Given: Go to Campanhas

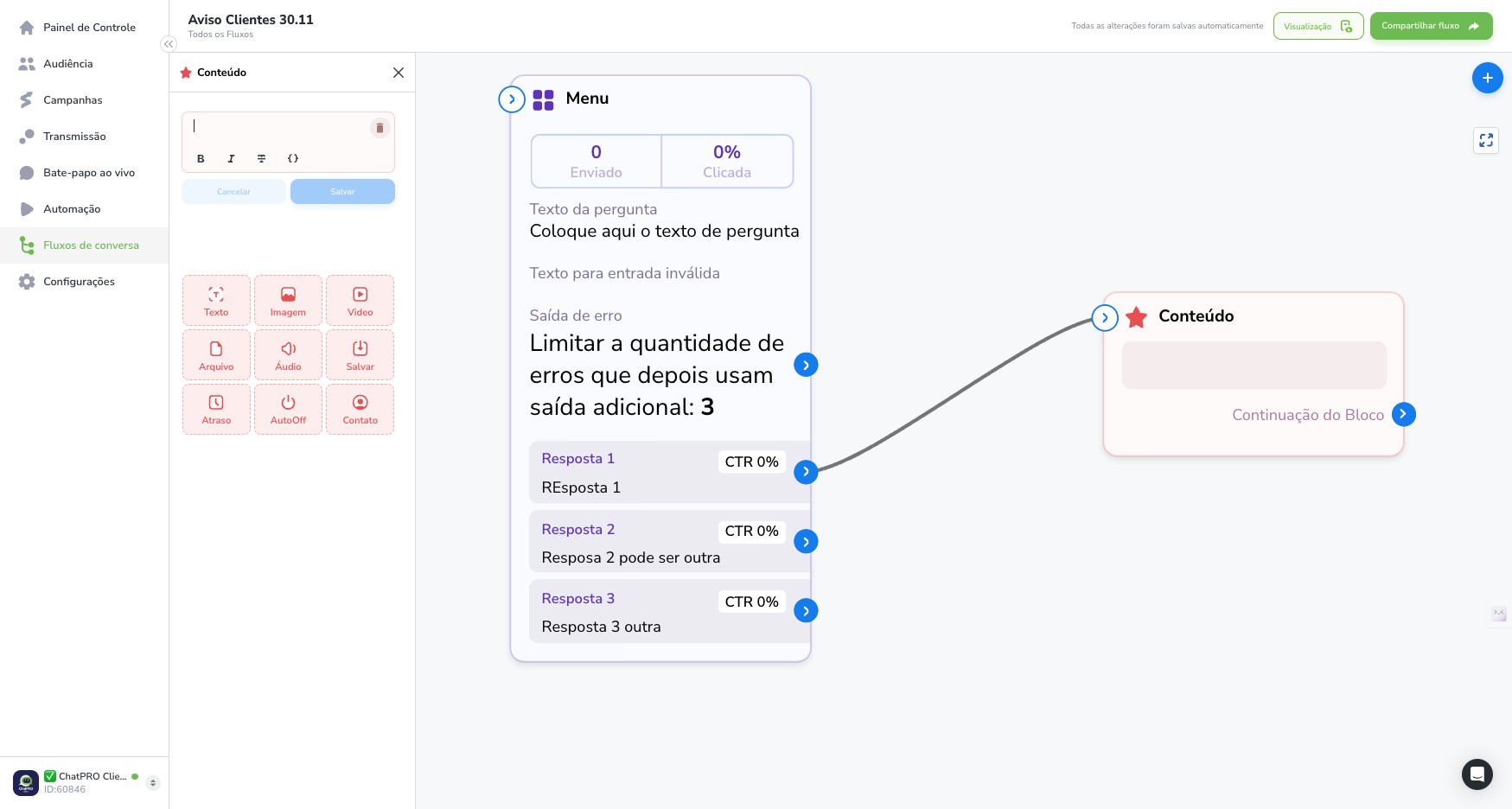Looking at the screenshot, I should pos(84,100).
